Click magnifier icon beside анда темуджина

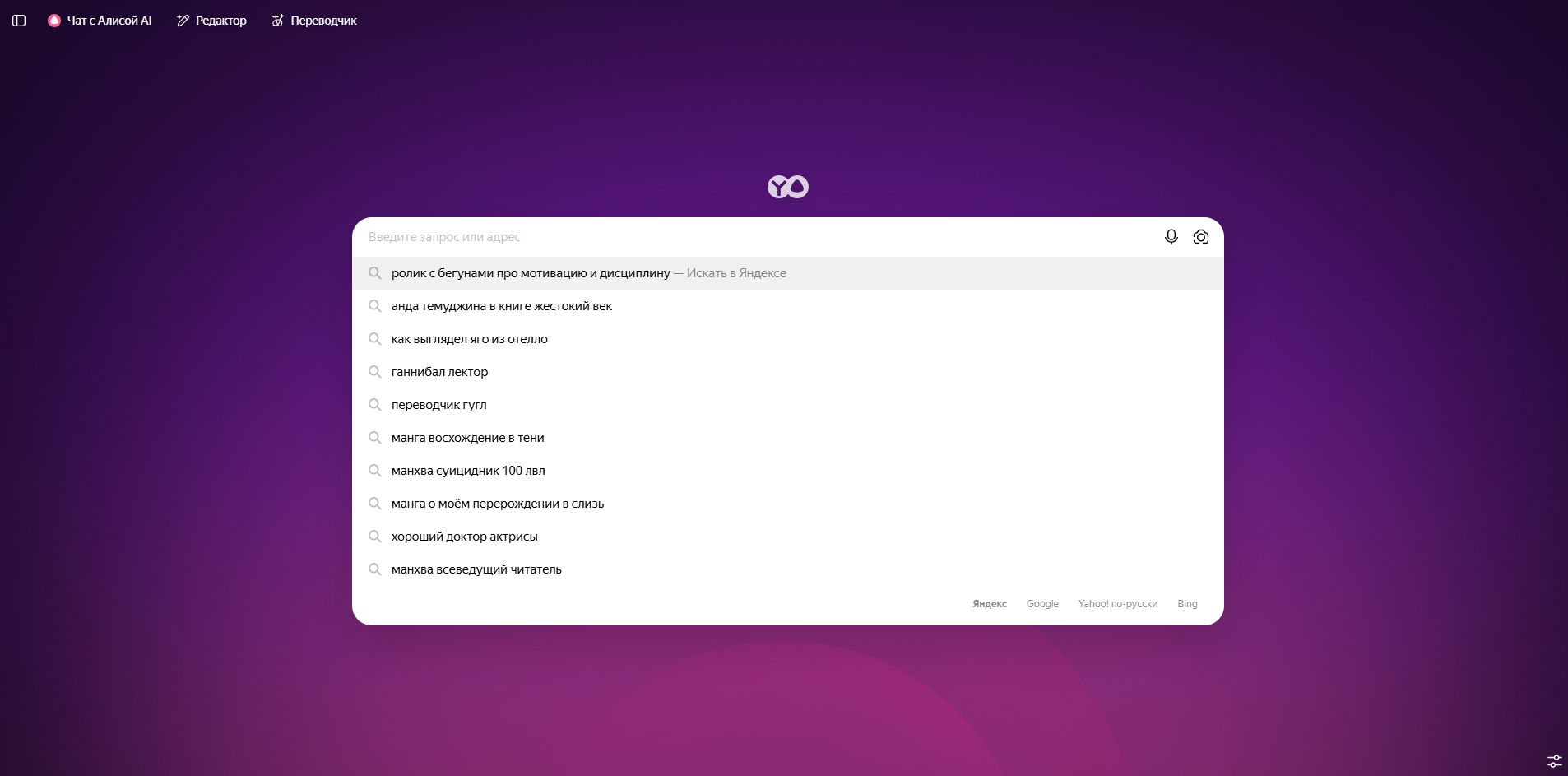[374, 306]
